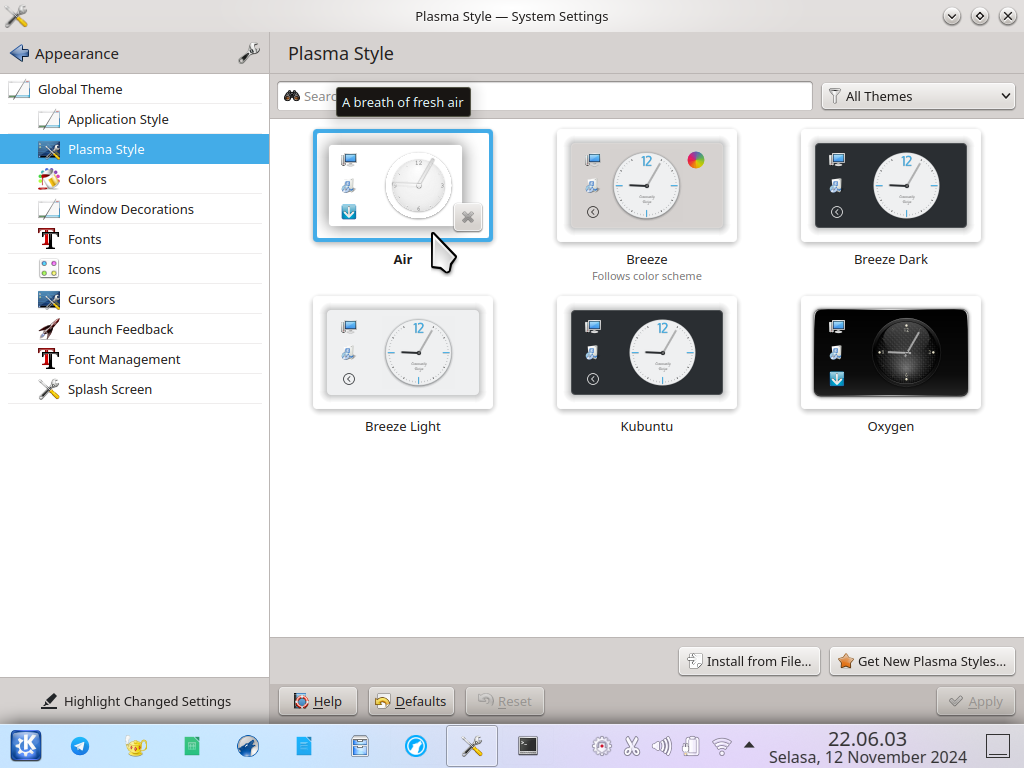Click the scissors clipboard tray icon
1024x768 pixels.
[632, 746]
